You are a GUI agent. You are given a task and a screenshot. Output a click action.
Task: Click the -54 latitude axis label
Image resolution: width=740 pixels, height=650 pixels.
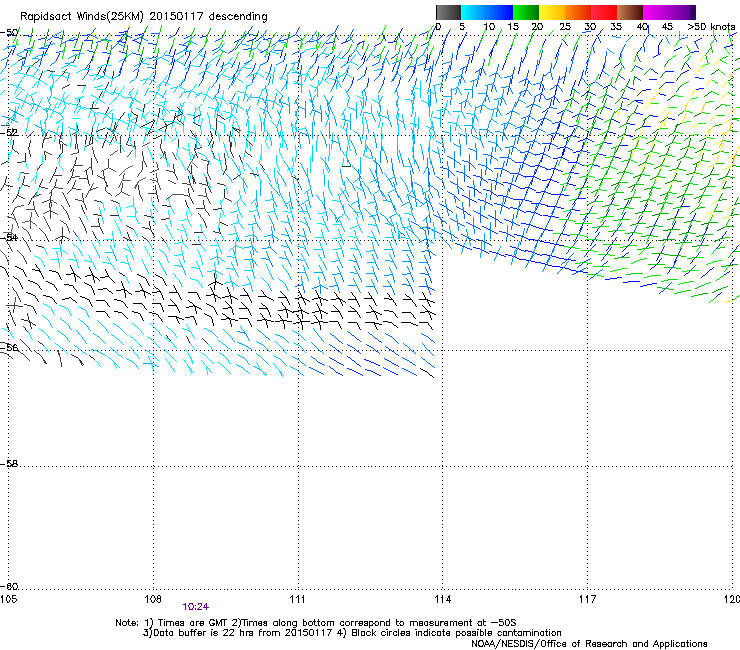(9, 237)
